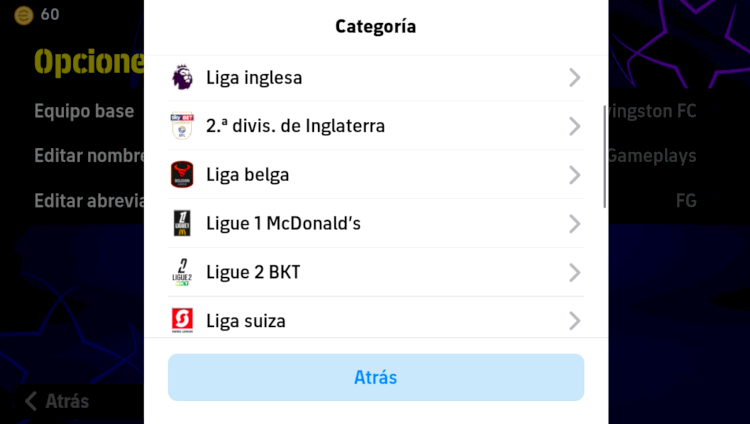Click the Premier League lion logo icon

click(182, 77)
